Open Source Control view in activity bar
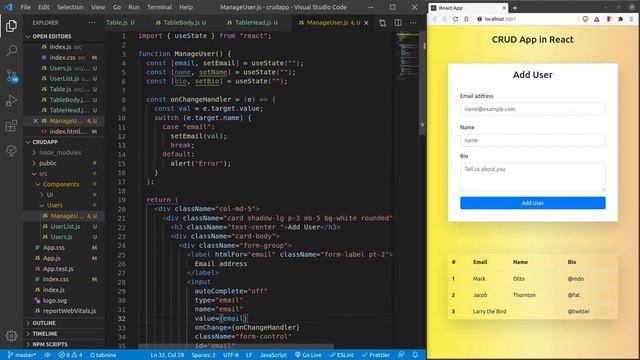 [11, 76]
